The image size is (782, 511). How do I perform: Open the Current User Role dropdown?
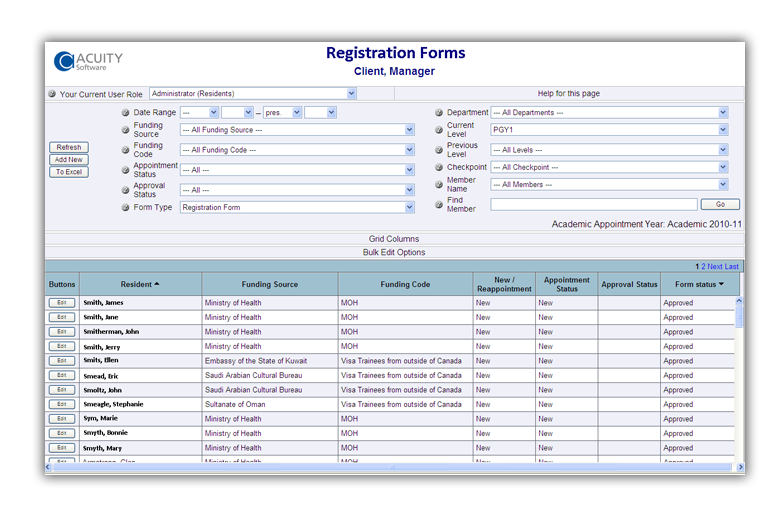coord(253,93)
